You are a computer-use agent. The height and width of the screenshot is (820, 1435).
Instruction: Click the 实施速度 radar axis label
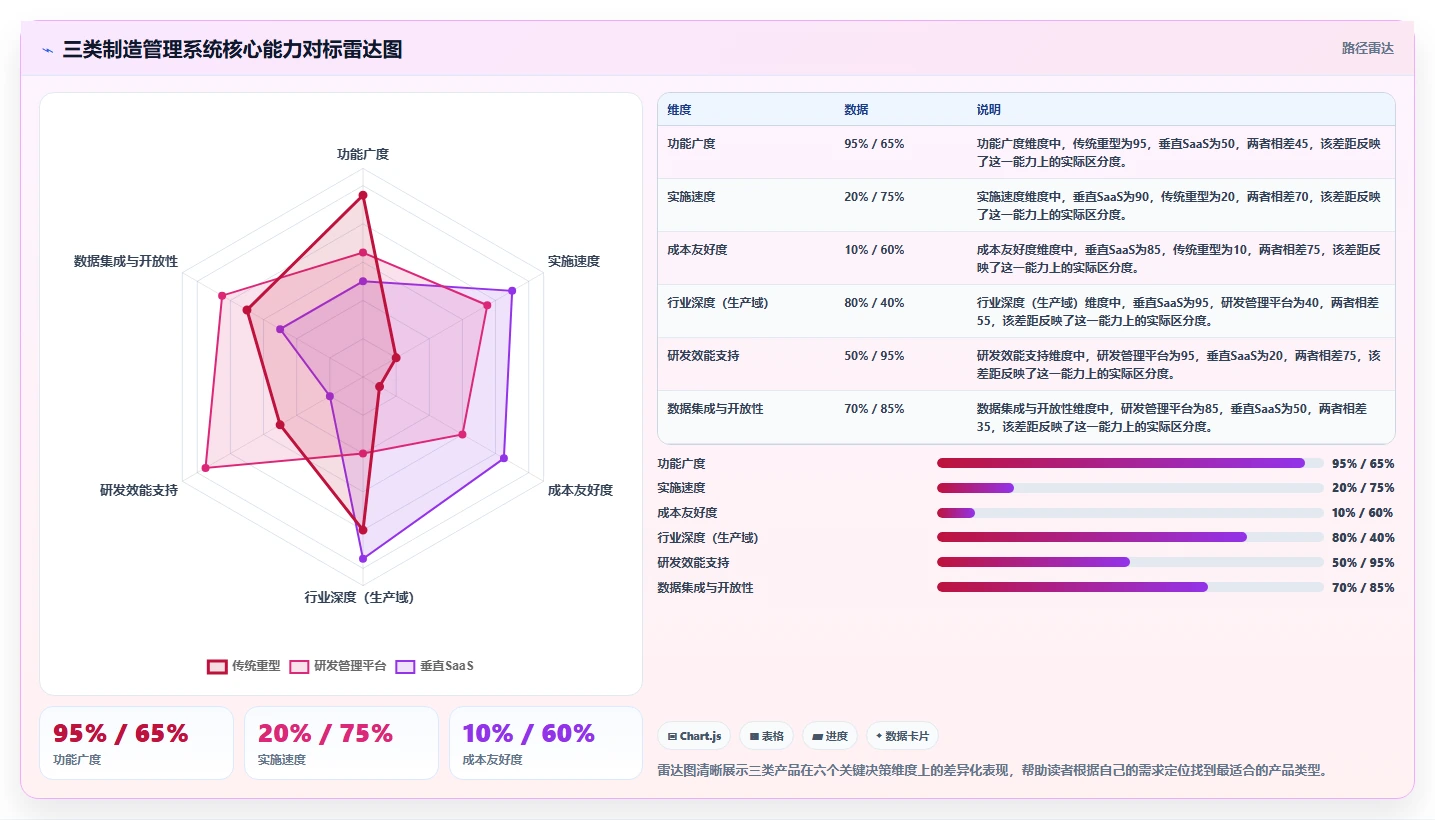(574, 261)
